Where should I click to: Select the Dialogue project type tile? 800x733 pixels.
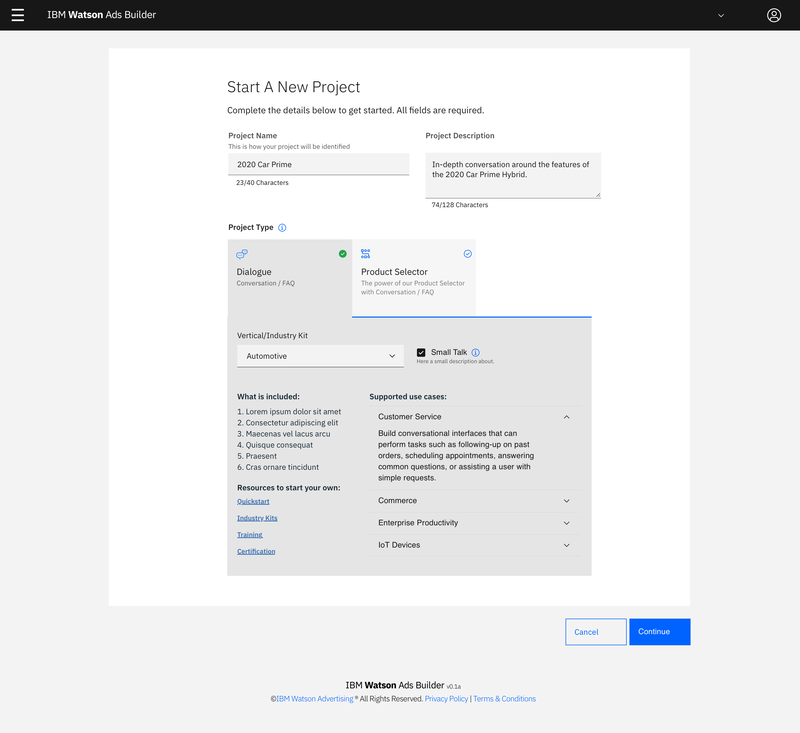point(289,277)
